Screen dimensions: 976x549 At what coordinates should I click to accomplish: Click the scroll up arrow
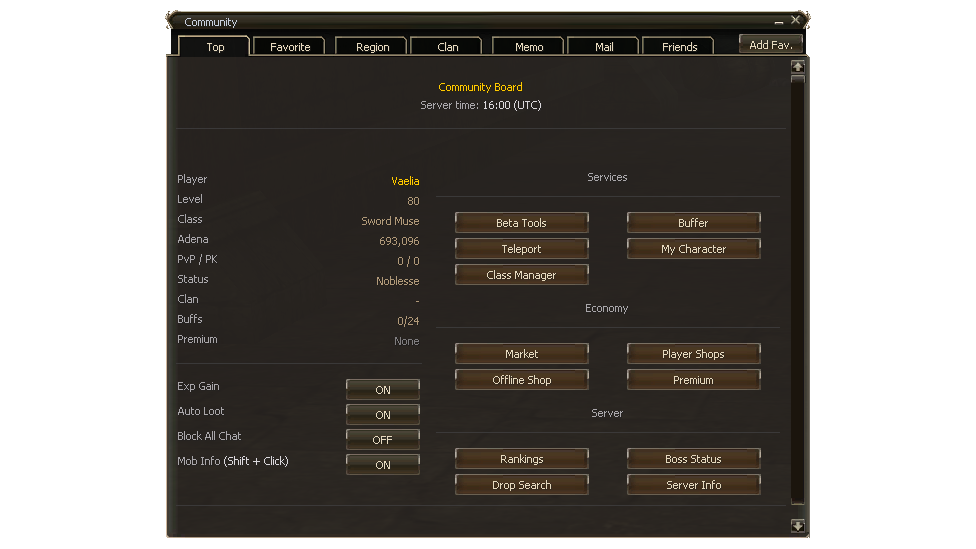click(x=797, y=67)
